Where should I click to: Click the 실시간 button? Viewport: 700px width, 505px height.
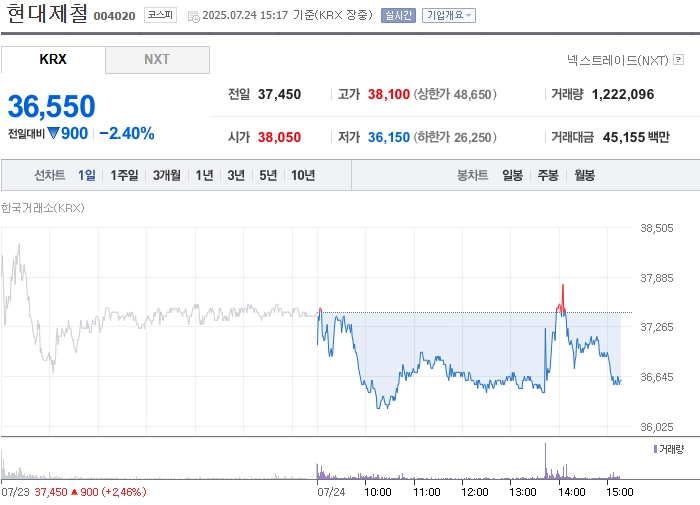(x=398, y=16)
